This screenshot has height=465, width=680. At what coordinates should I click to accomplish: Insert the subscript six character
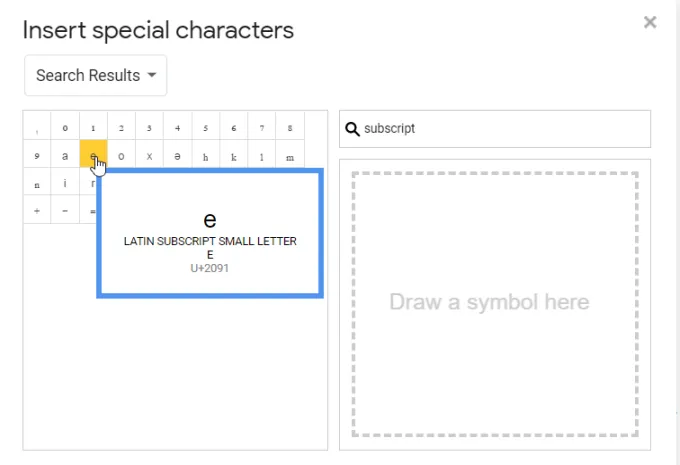234,128
